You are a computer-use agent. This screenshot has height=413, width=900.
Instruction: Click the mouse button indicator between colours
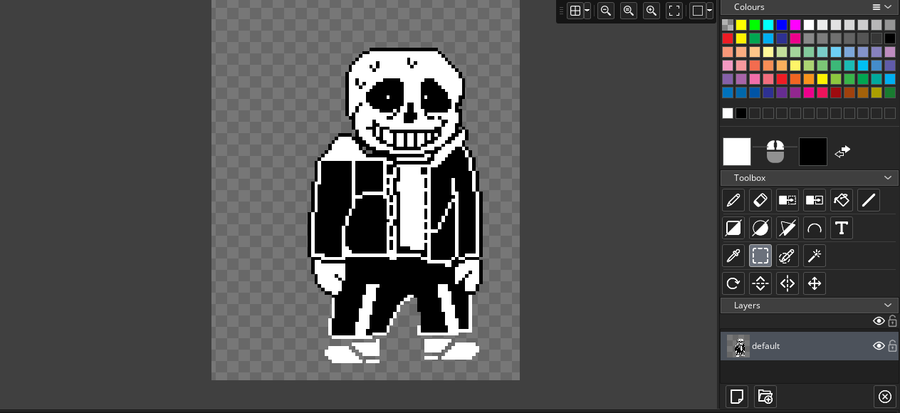(x=775, y=151)
